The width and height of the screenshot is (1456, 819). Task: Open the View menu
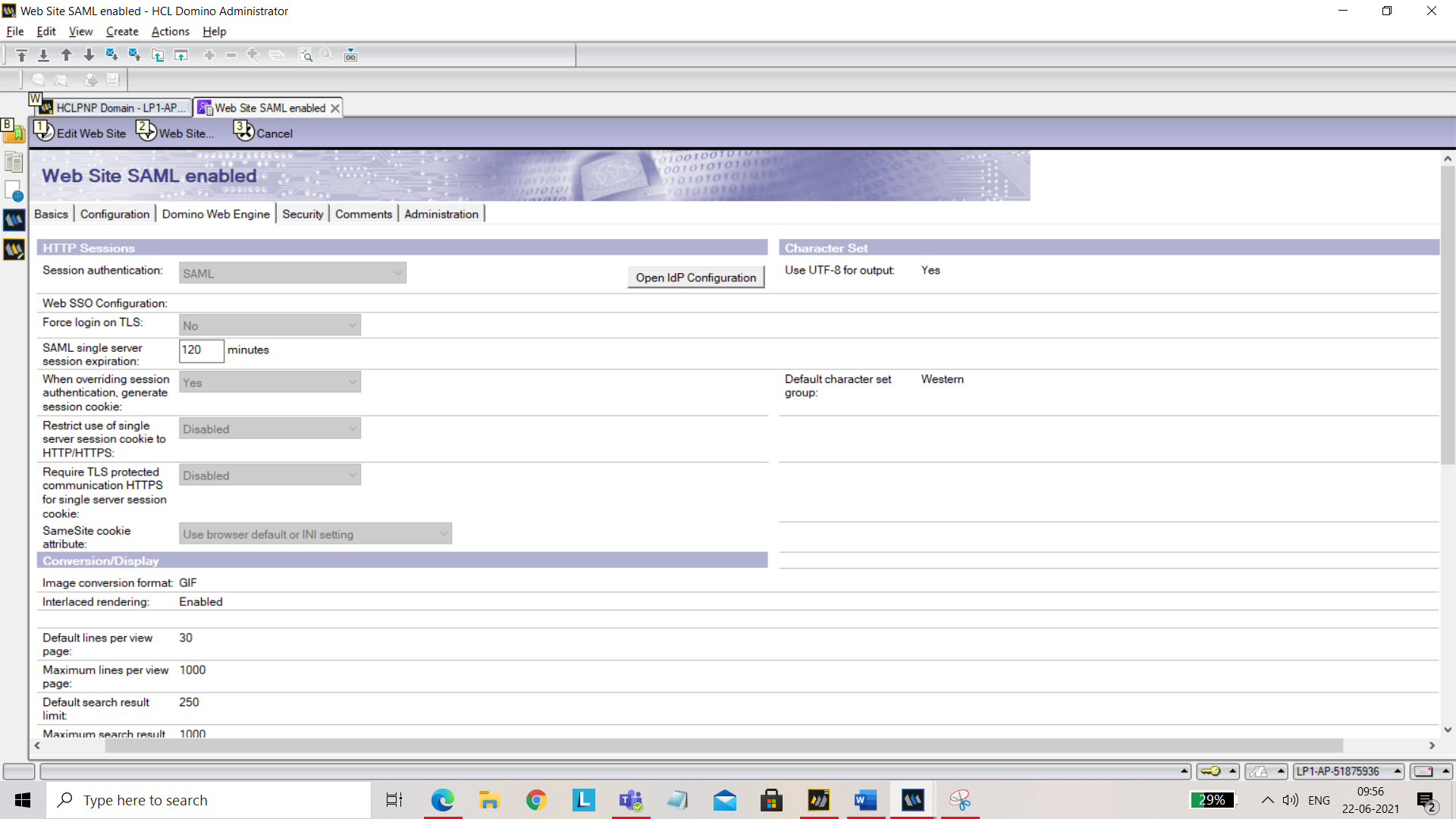tap(80, 31)
